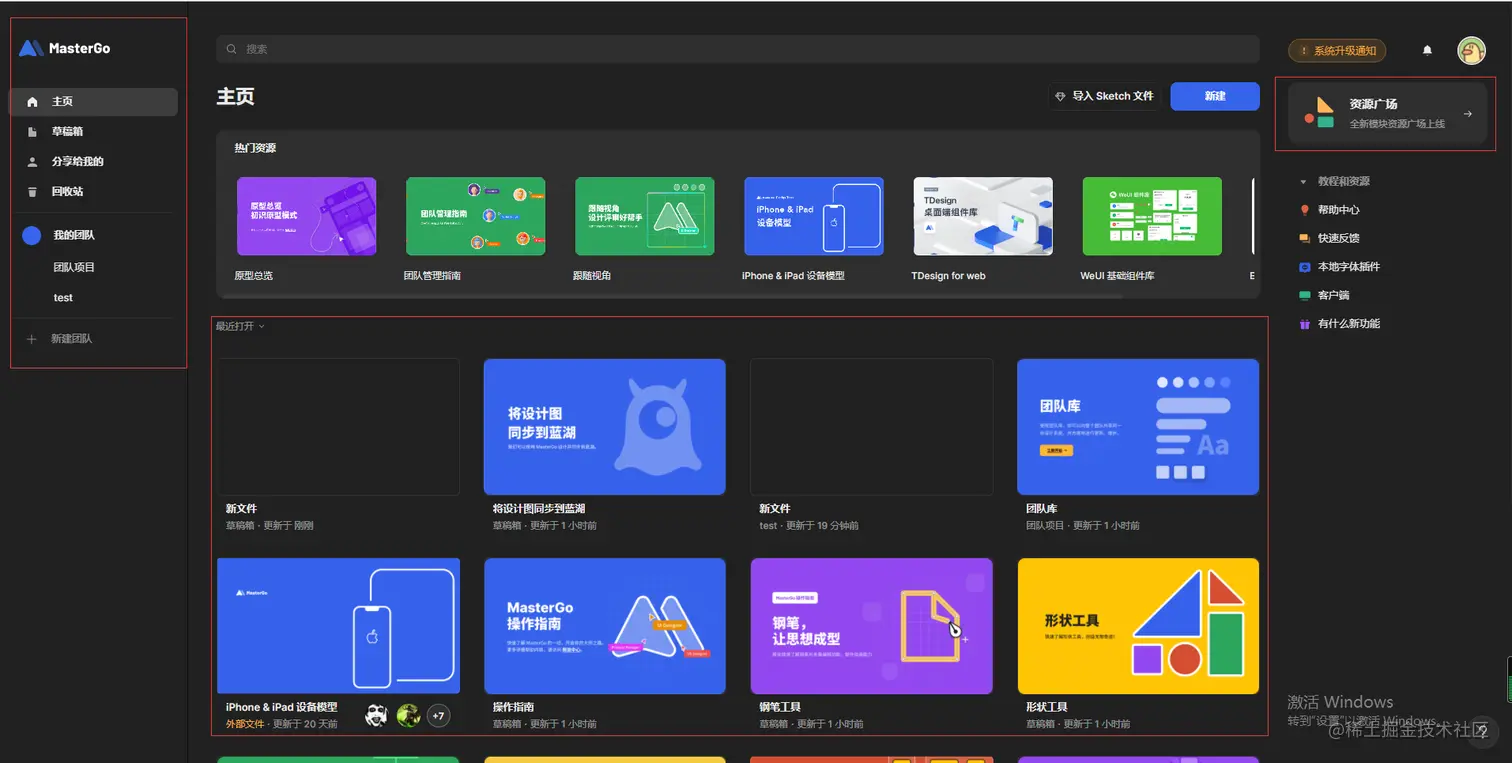Open 新文件 in test updated 19 分钟前
This screenshot has width=1512, height=763.
coord(871,427)
